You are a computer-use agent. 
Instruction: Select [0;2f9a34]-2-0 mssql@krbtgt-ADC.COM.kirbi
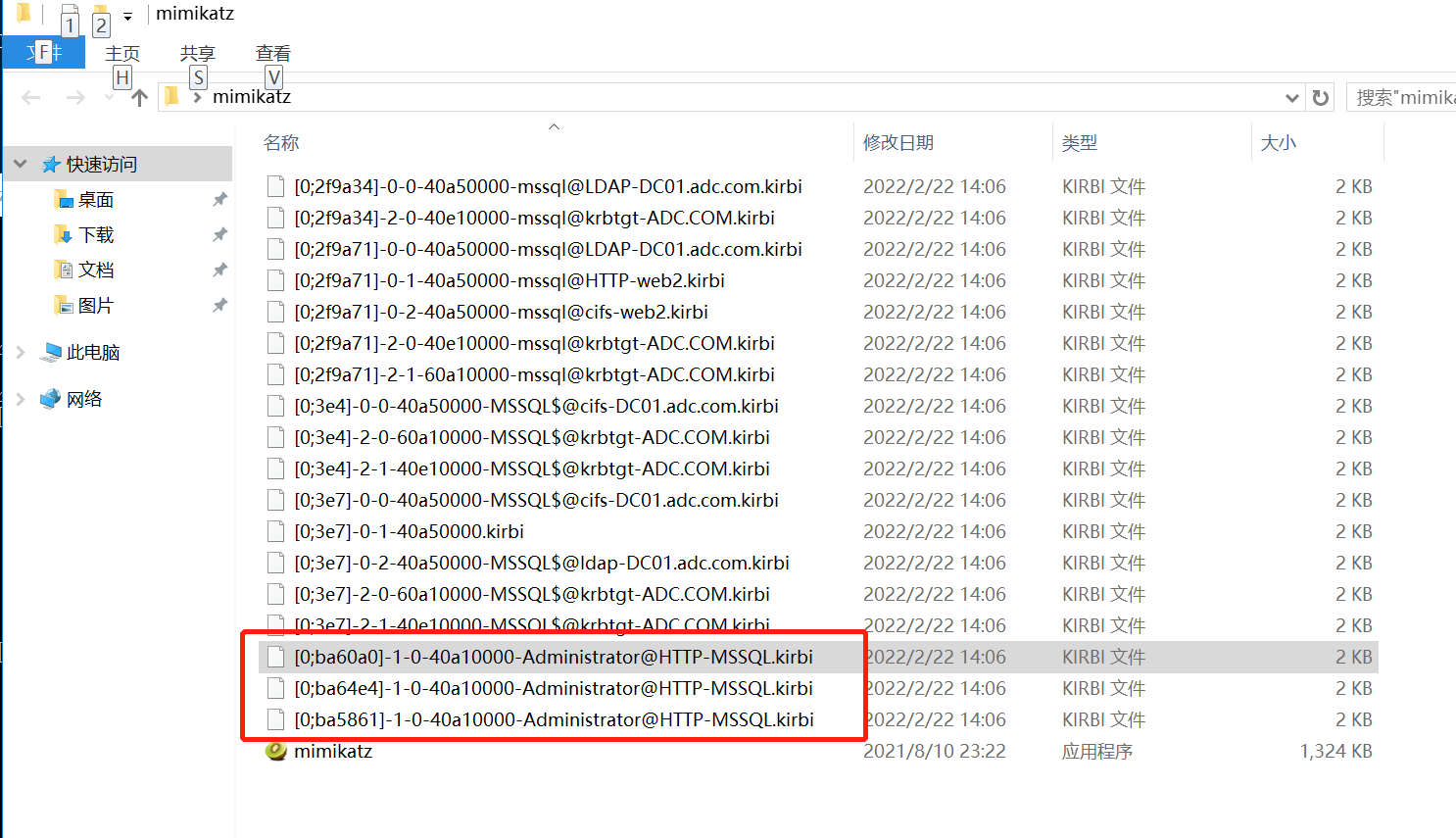[x=534, y=218]
